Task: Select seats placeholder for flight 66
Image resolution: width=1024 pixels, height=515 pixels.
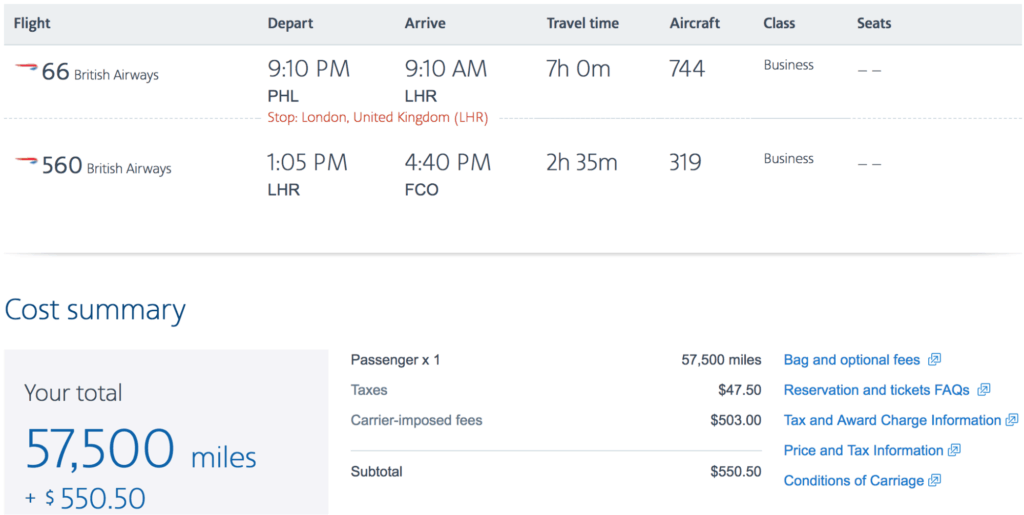Action: tap(869, 70)
